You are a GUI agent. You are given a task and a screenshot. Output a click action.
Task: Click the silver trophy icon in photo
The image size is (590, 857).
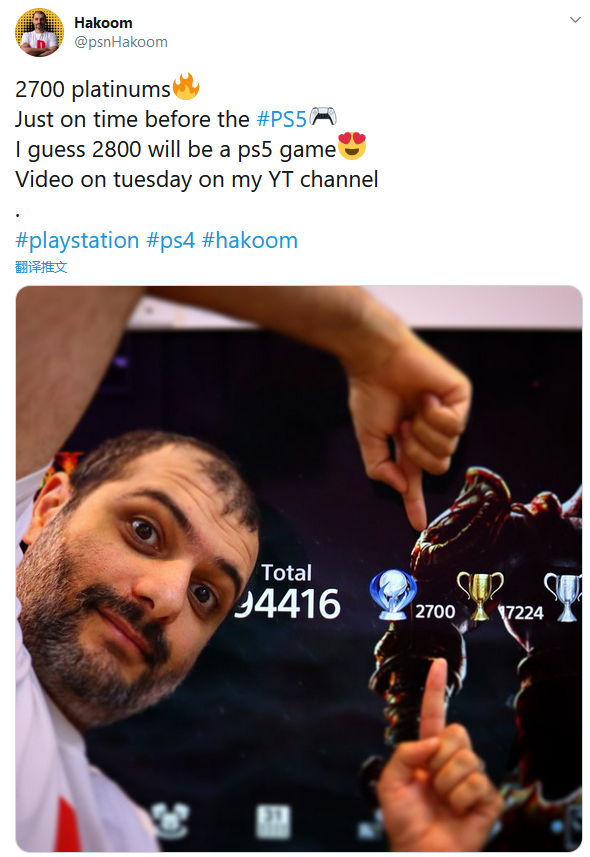pyautogui.click(x=564, y=597)
